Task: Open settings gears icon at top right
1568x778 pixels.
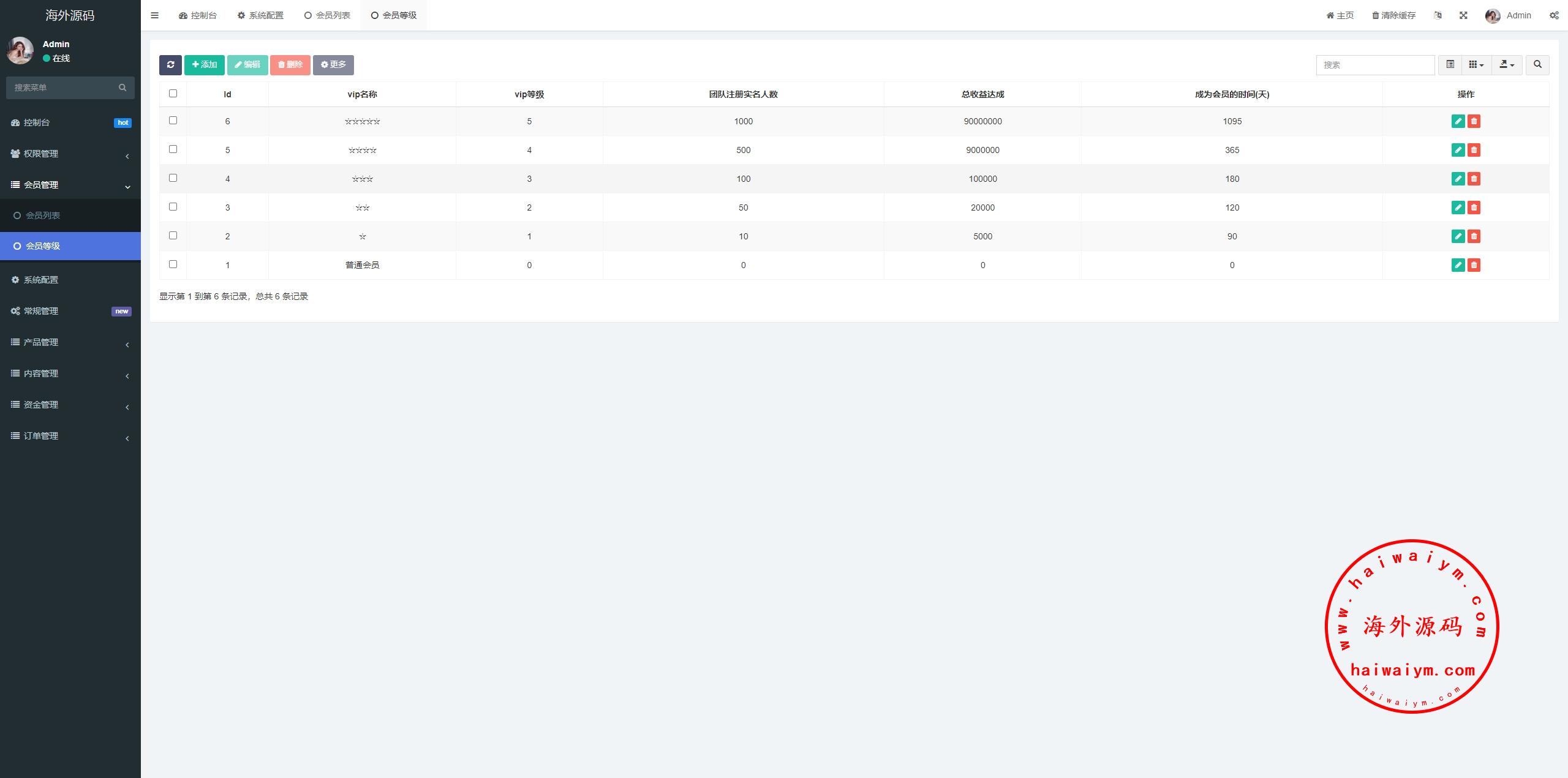Action: coord(1554,15)
